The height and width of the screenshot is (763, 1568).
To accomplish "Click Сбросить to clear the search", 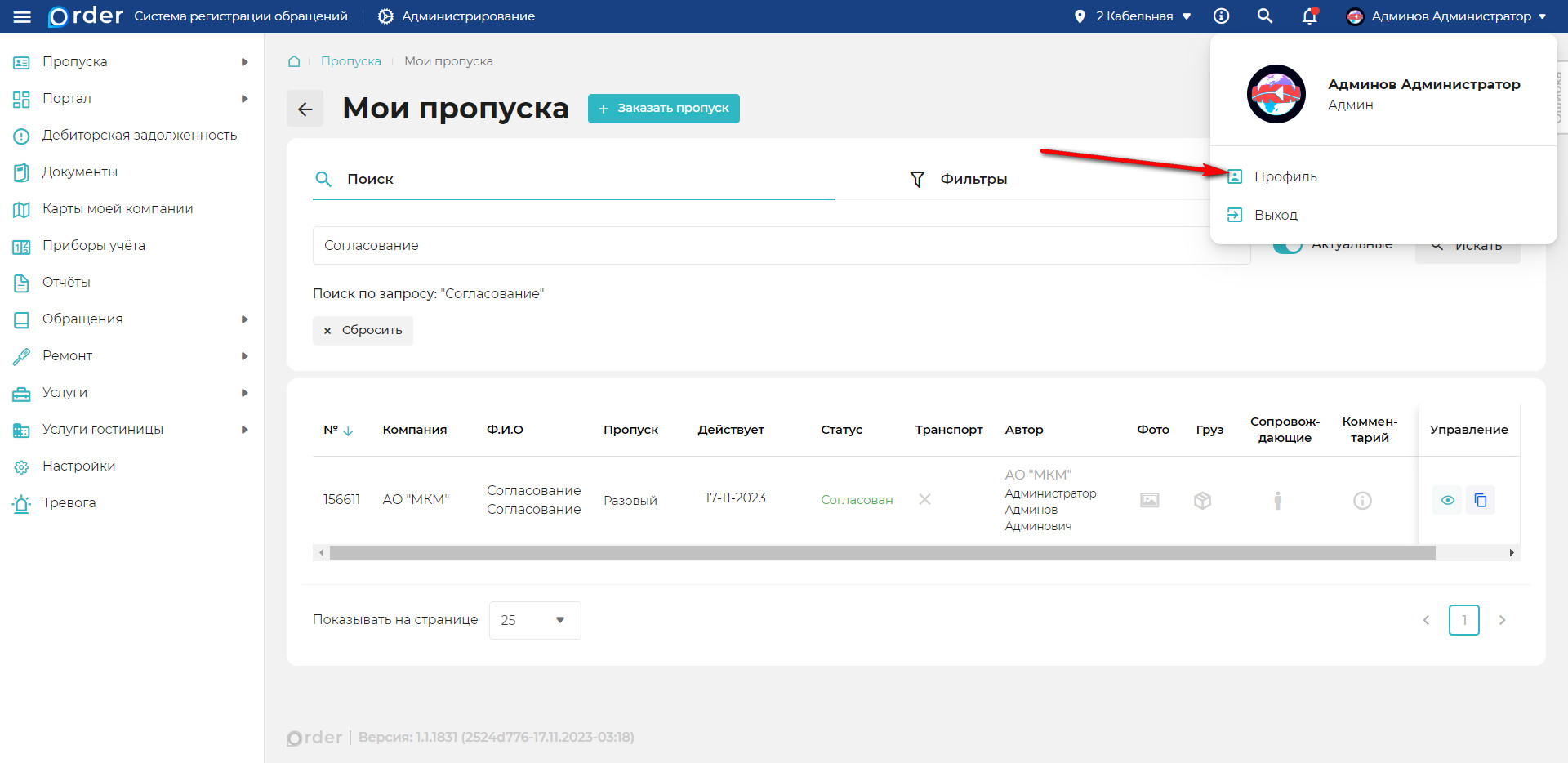I will point(363,330).
